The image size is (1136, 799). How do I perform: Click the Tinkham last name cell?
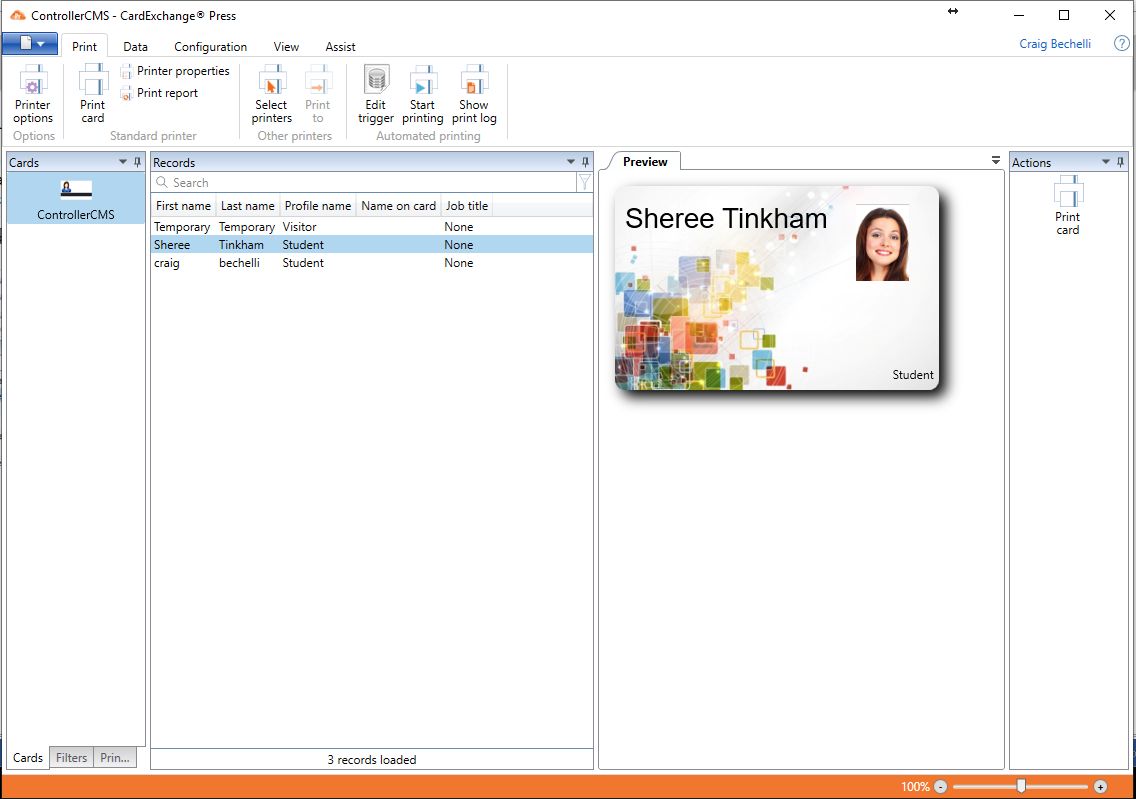click(241, 245)
